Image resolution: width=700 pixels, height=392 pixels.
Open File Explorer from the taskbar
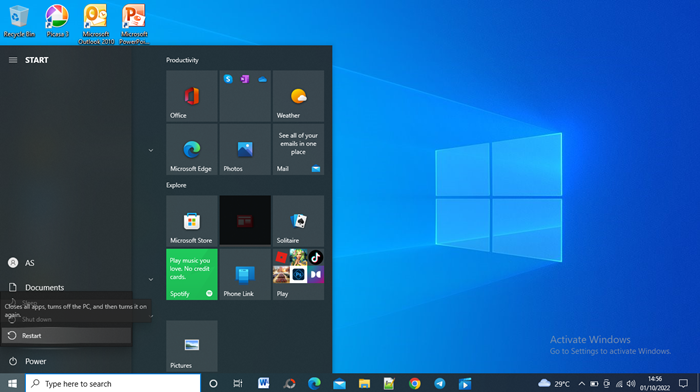tap(364, 383)
